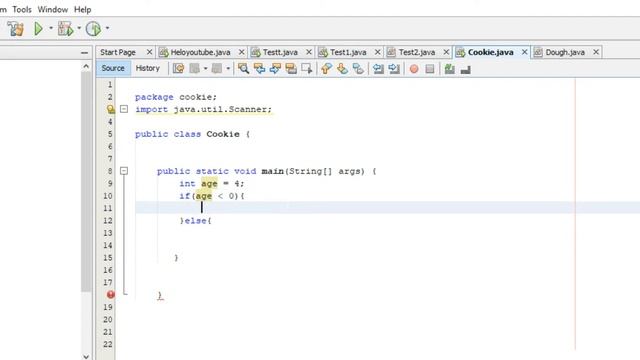The width and height of the screenshot is (640, 360).
Task: Click the 'int age = 4;' line
Action: (x=211, y=184)
